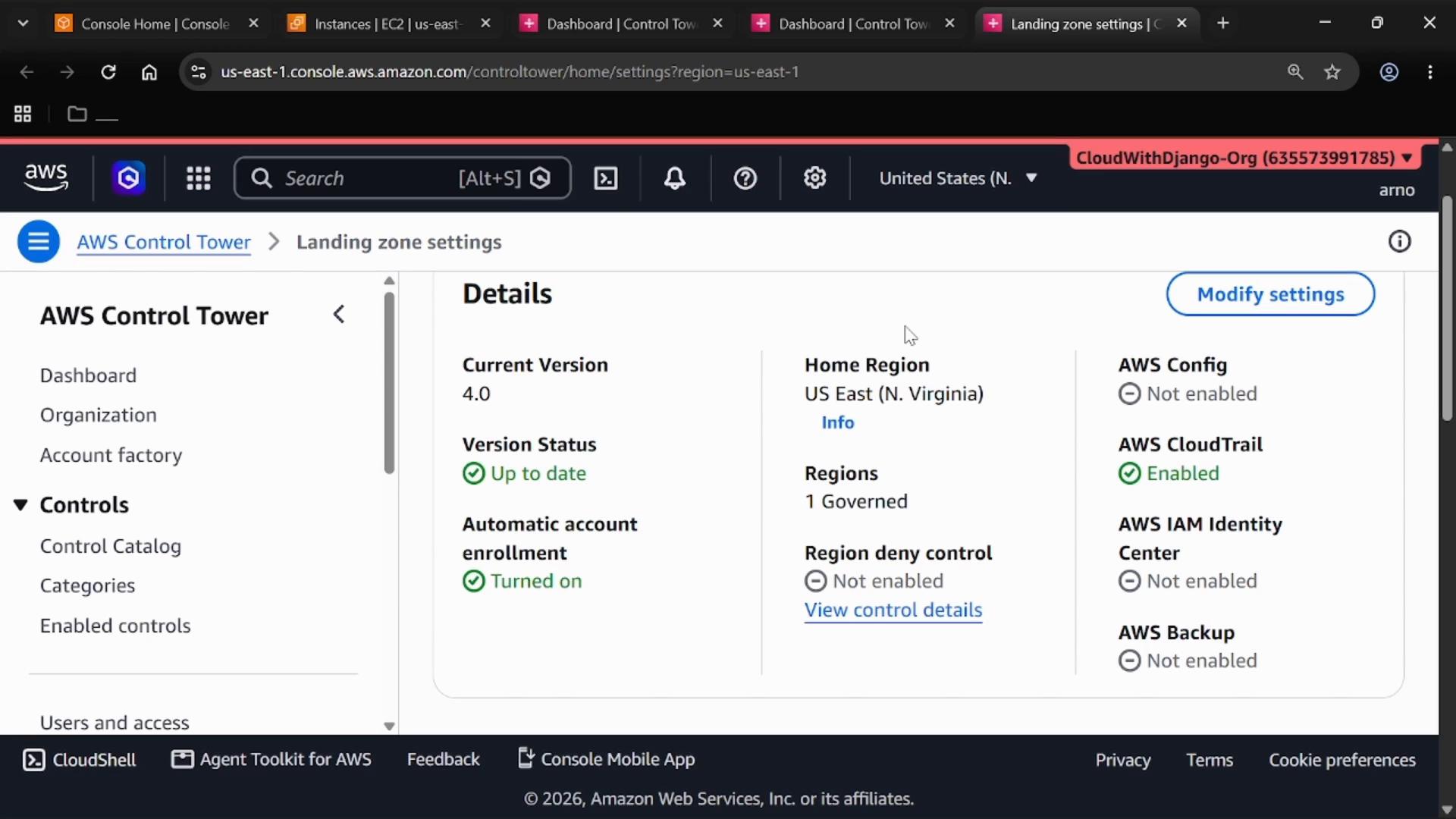Screen dimensions: 1456x819
Task: Click the Modify settings button
Action: coord(1270,294)
